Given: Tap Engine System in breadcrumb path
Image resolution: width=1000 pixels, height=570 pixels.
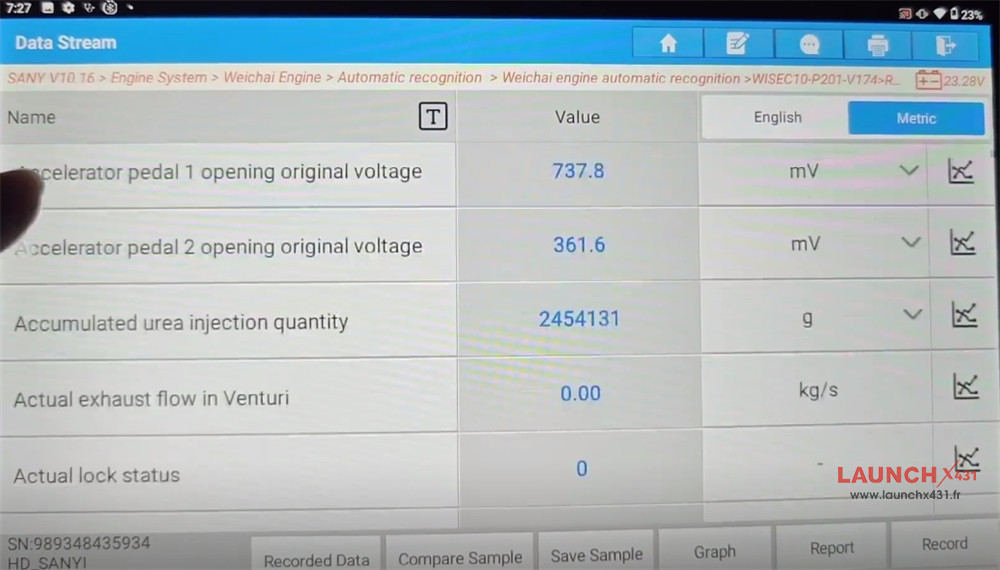Looking at the screenshot, I should coord(159,78).
